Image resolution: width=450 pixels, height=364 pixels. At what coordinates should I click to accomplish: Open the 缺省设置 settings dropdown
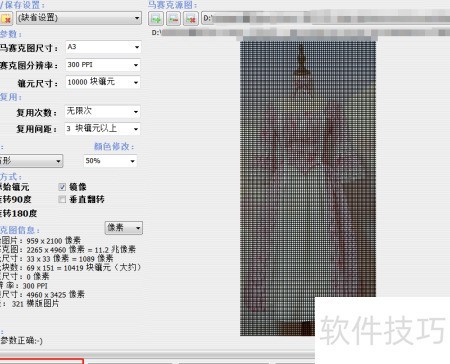79,18
